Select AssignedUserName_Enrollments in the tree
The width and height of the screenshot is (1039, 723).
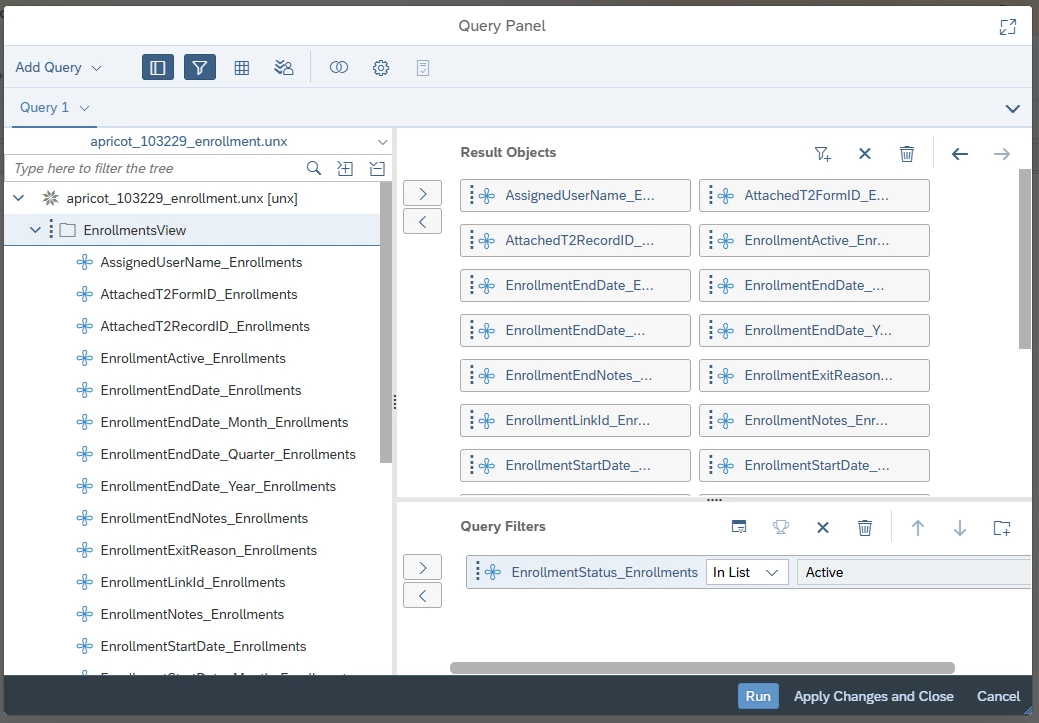click(201, 262)
